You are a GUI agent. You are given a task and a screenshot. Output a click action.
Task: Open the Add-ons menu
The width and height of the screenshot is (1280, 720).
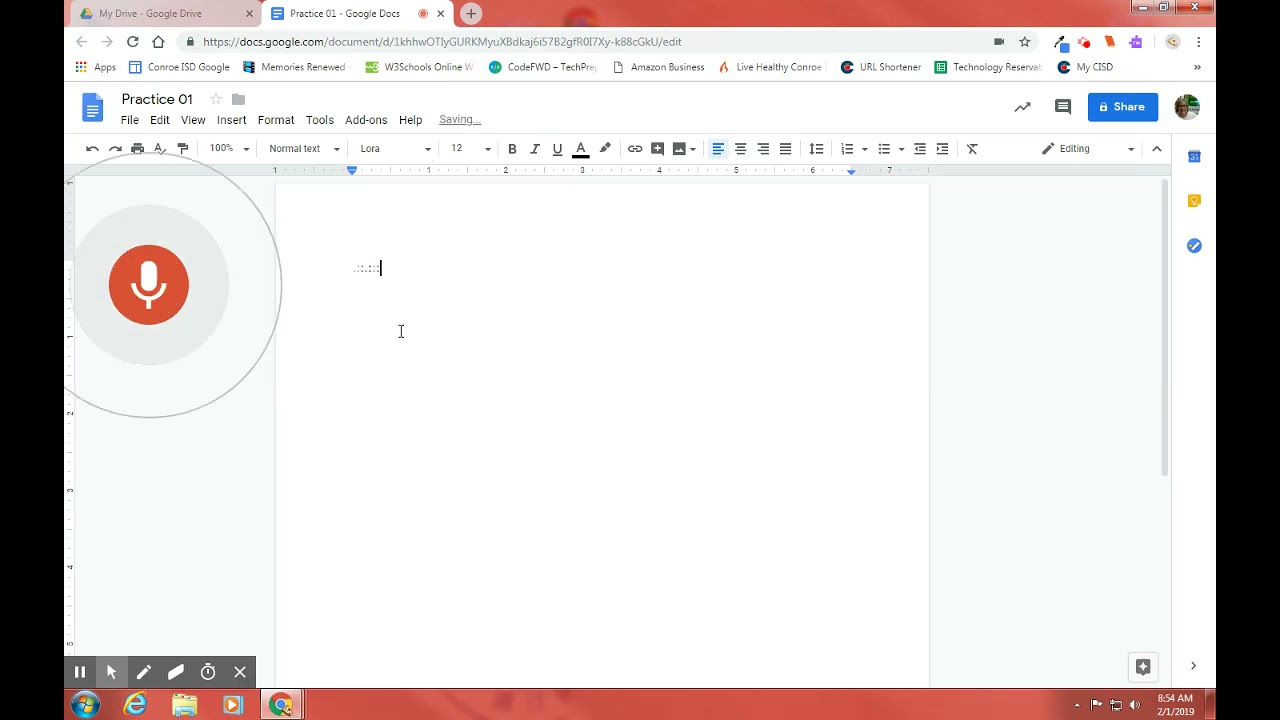tap(366, 120)
